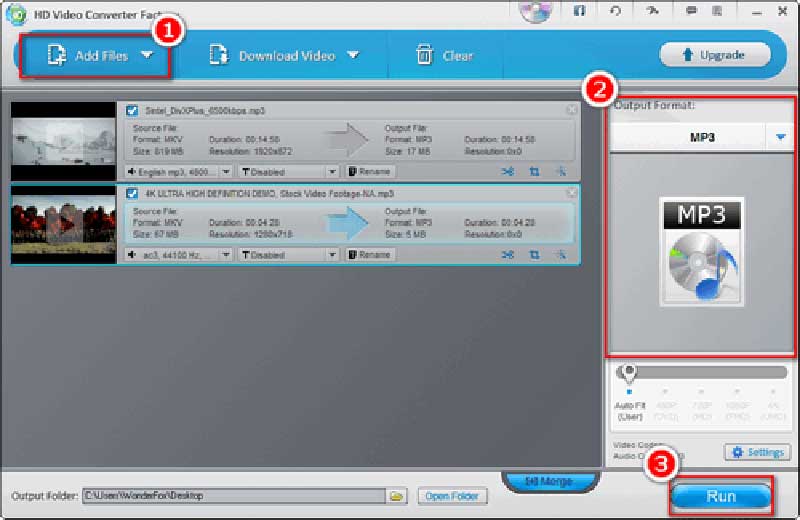Uncheck the 4K ULTRA HIGH DEFINITION DEMO checkbox
This screenshot has width=800, height=520.
132,193
